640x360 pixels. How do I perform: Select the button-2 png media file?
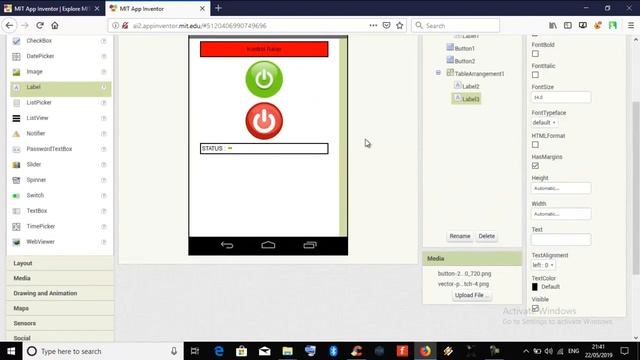point(464,273)
